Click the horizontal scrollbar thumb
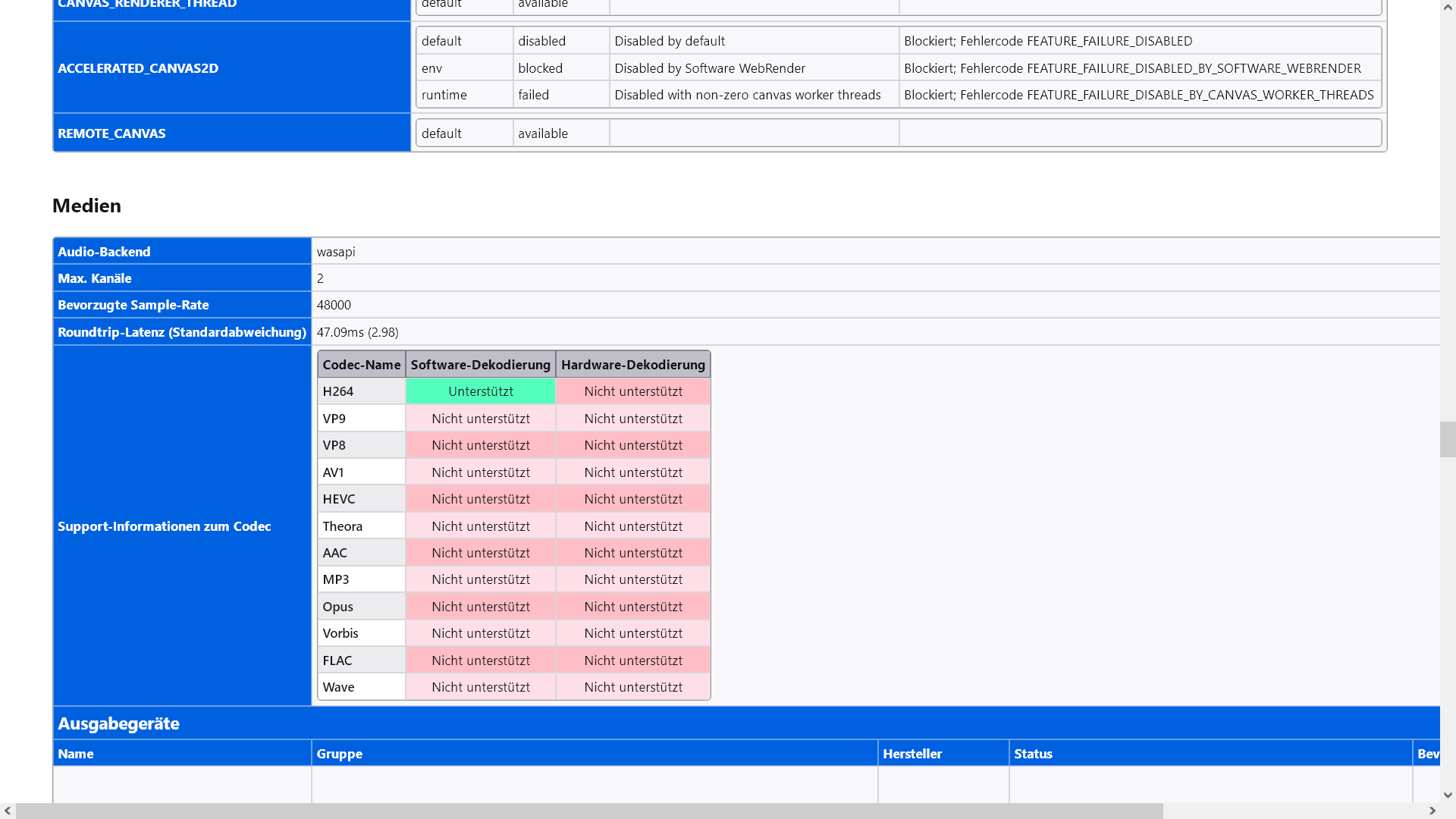The image size is (1456, 819). click(589, 811)
